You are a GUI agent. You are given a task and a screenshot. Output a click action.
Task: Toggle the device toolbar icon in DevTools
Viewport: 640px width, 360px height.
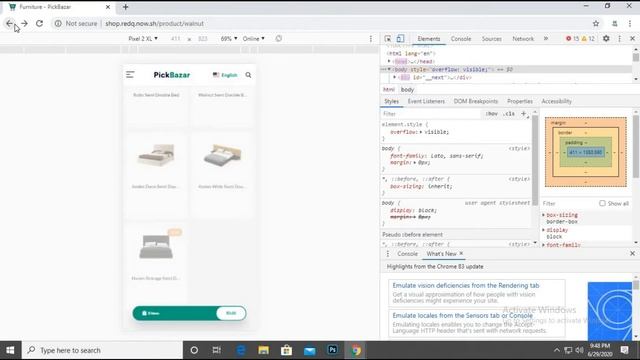[x=400, y=38]
